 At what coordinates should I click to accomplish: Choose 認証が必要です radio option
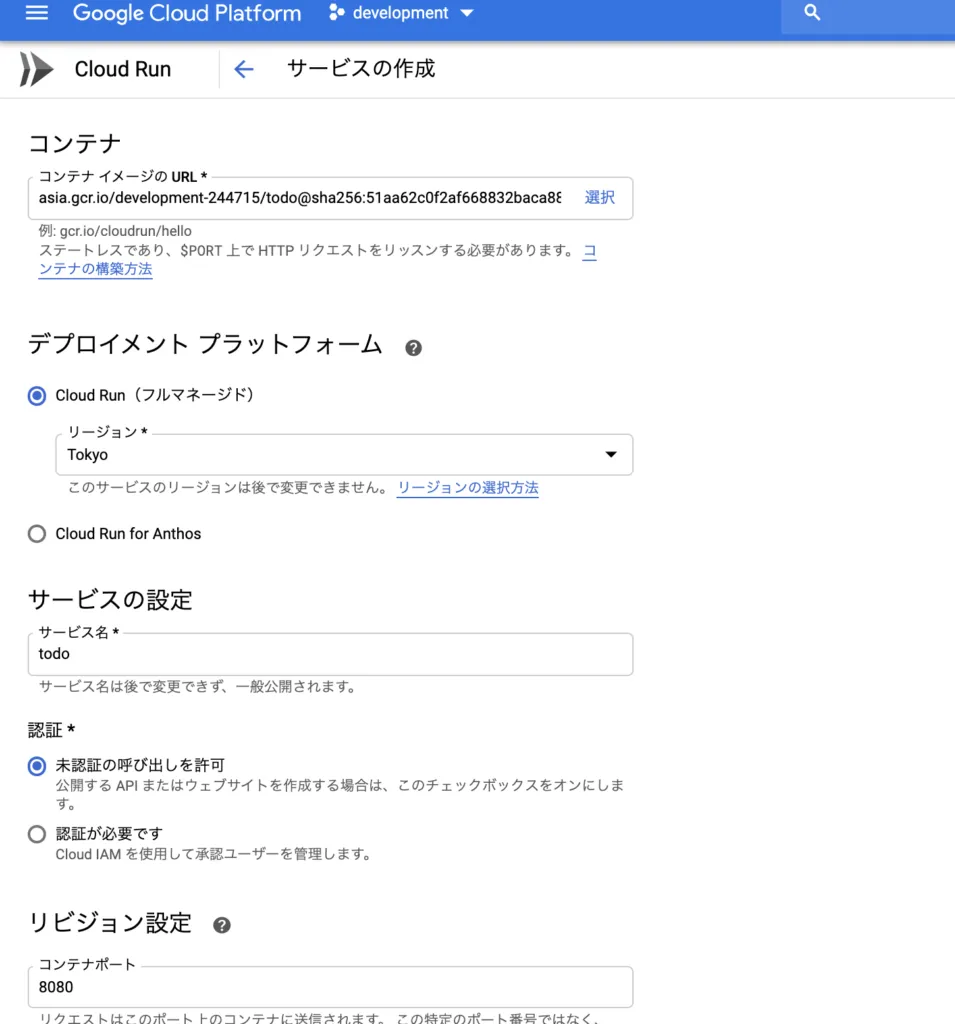(37, 834)
